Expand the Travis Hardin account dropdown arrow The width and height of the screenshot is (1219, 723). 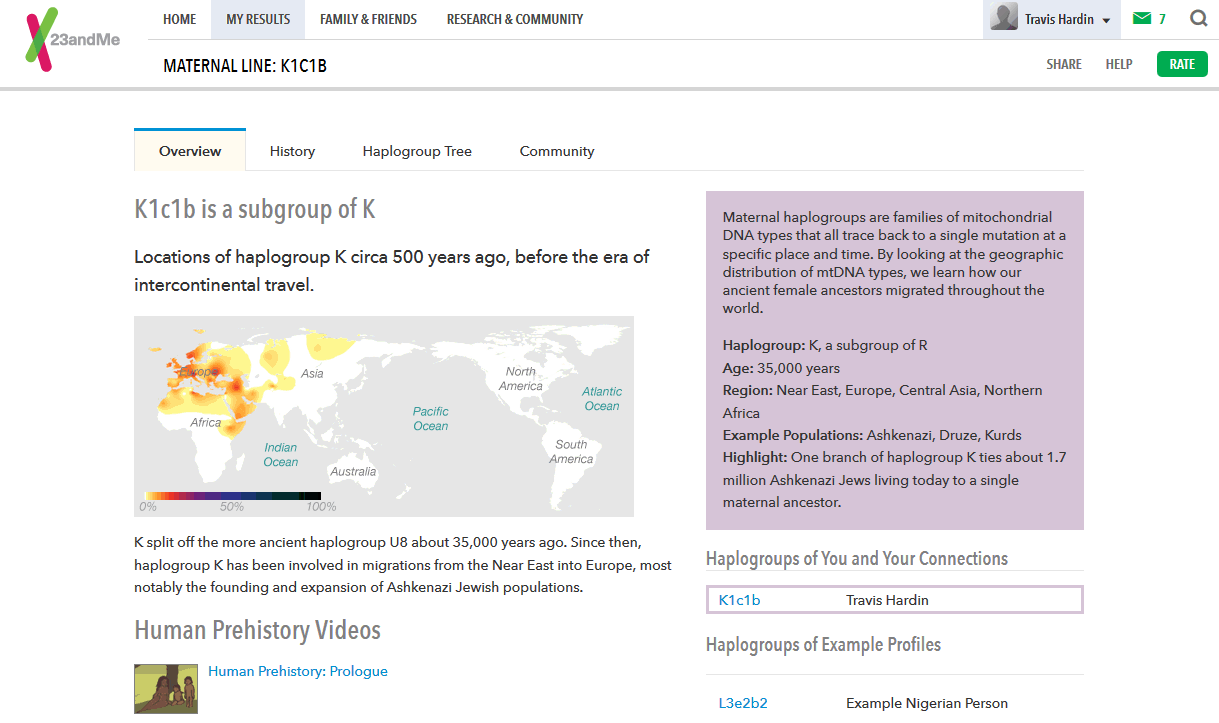[x=1106, y=21]
